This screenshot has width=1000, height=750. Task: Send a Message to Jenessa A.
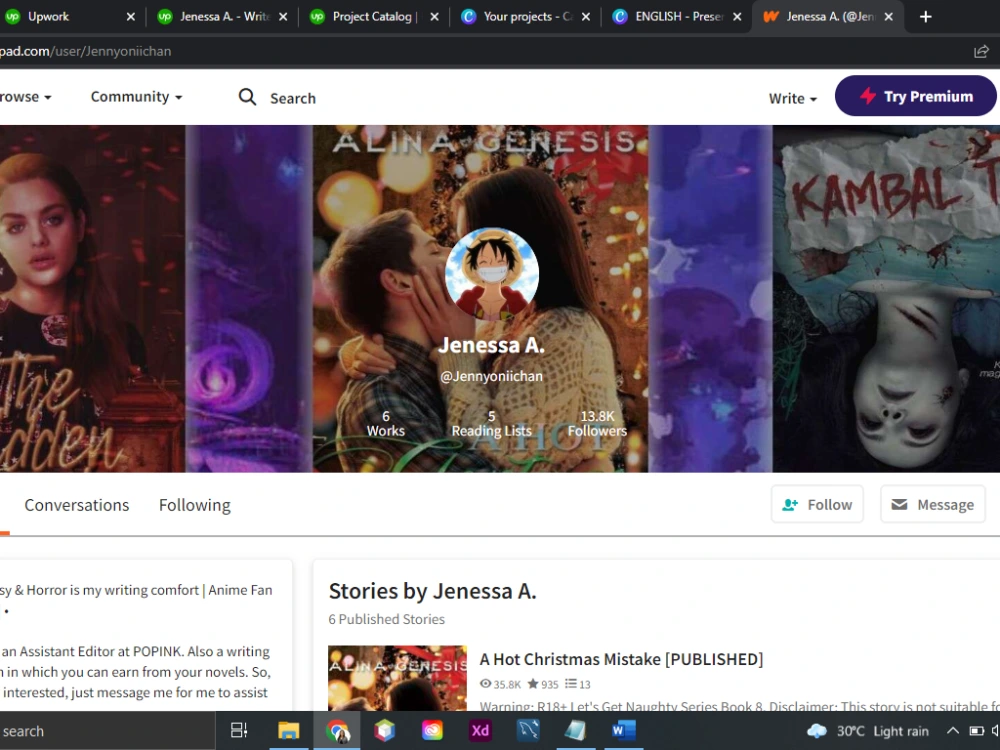point(932,504)
